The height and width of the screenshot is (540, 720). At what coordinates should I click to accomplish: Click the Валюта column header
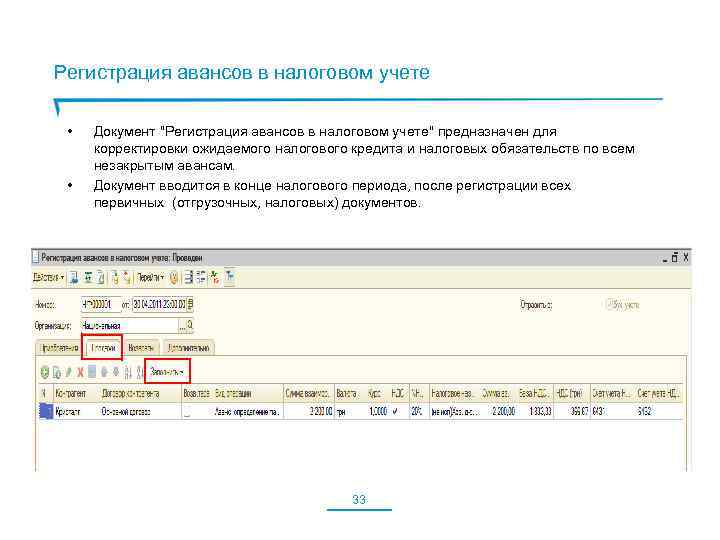pyautogui.click(x=350, y=394)
